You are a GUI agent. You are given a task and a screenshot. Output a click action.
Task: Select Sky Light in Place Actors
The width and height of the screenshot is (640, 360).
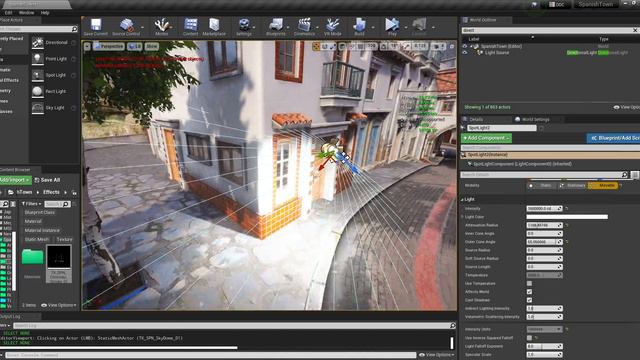point(54,108)
